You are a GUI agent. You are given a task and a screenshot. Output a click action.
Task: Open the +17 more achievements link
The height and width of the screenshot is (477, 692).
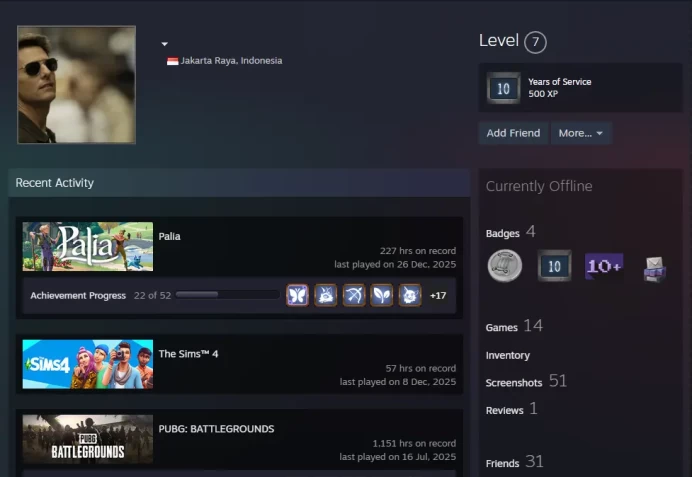tap(438, 296)
